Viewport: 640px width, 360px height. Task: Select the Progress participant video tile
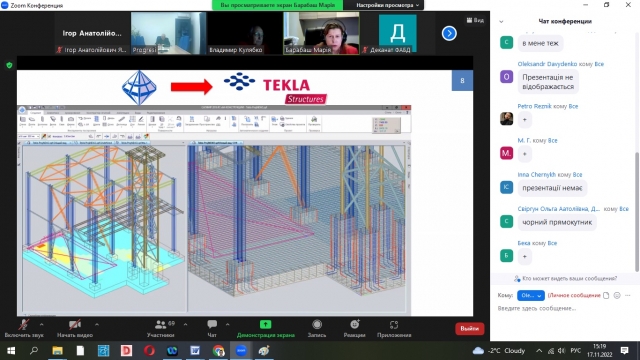[x=169, y=33]
